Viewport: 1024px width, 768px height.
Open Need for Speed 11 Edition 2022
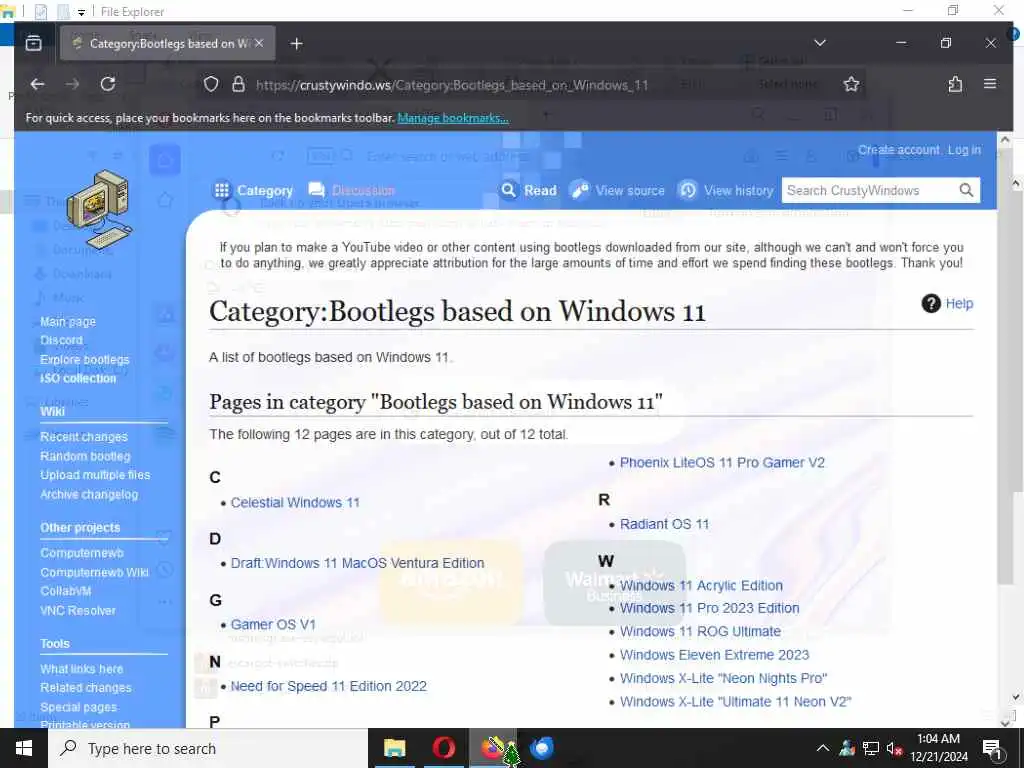pos(328,686)
